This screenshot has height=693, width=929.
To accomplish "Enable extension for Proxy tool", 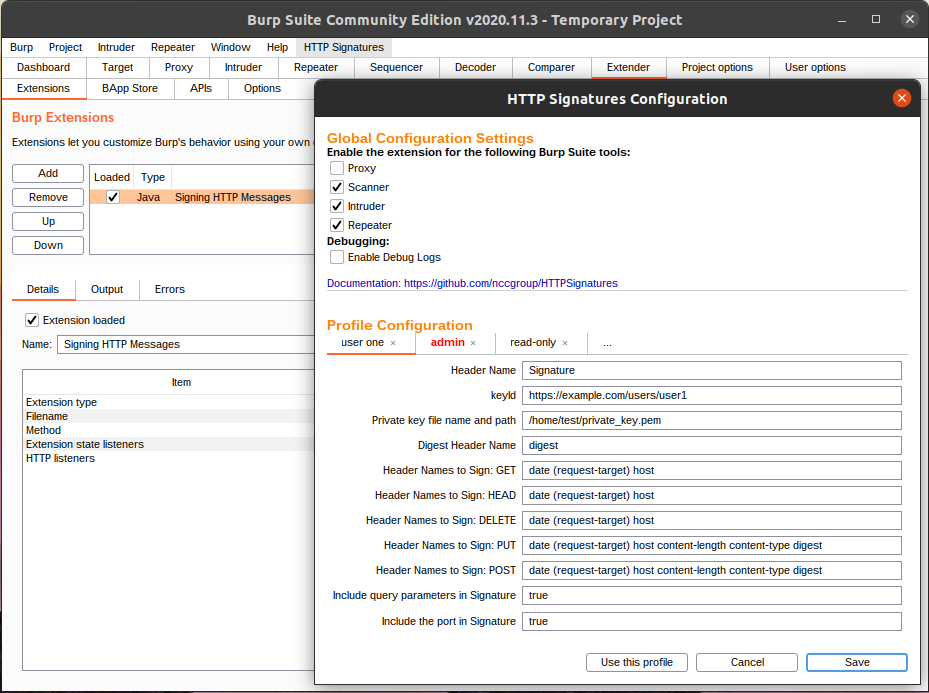I will pyautogui.click(x=337, y=168).
